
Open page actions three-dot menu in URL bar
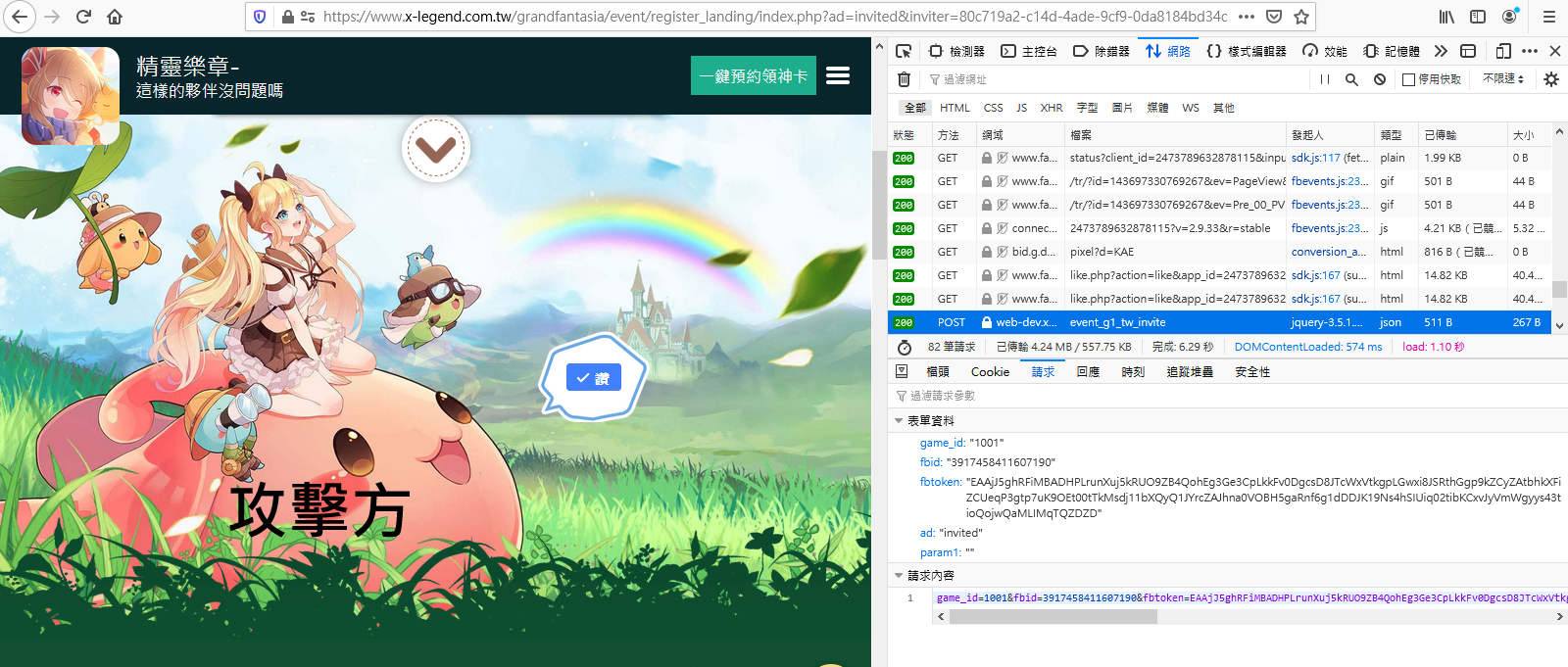click(x=1247, y=17)
